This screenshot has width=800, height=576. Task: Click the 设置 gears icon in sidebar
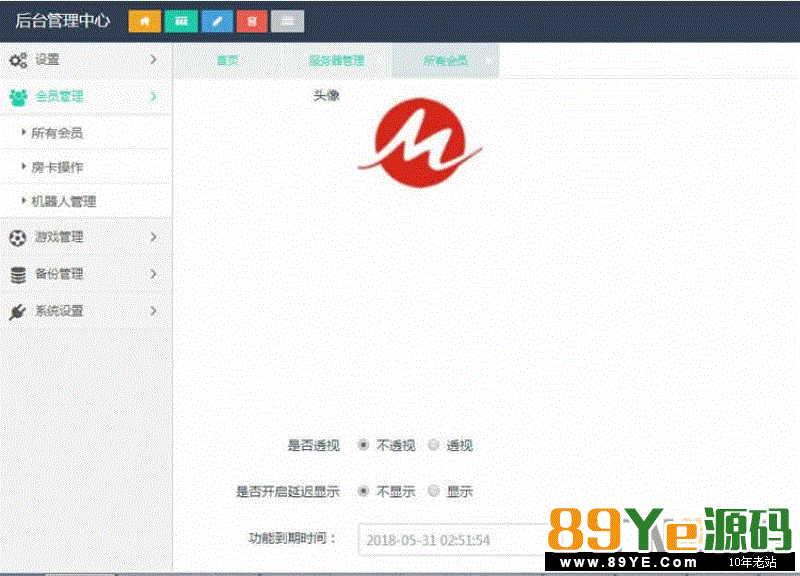pos(18,60)
